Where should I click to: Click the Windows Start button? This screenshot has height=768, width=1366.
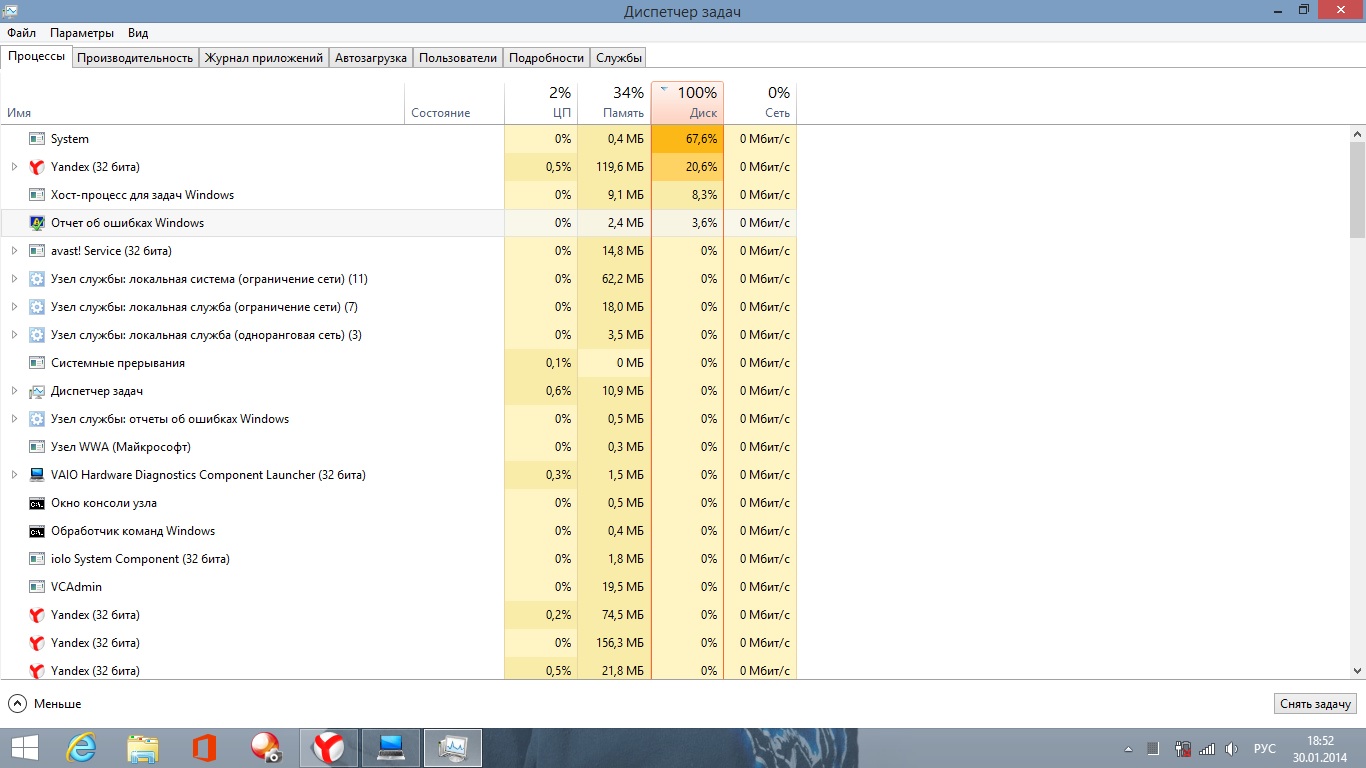[x=24, y=747]
